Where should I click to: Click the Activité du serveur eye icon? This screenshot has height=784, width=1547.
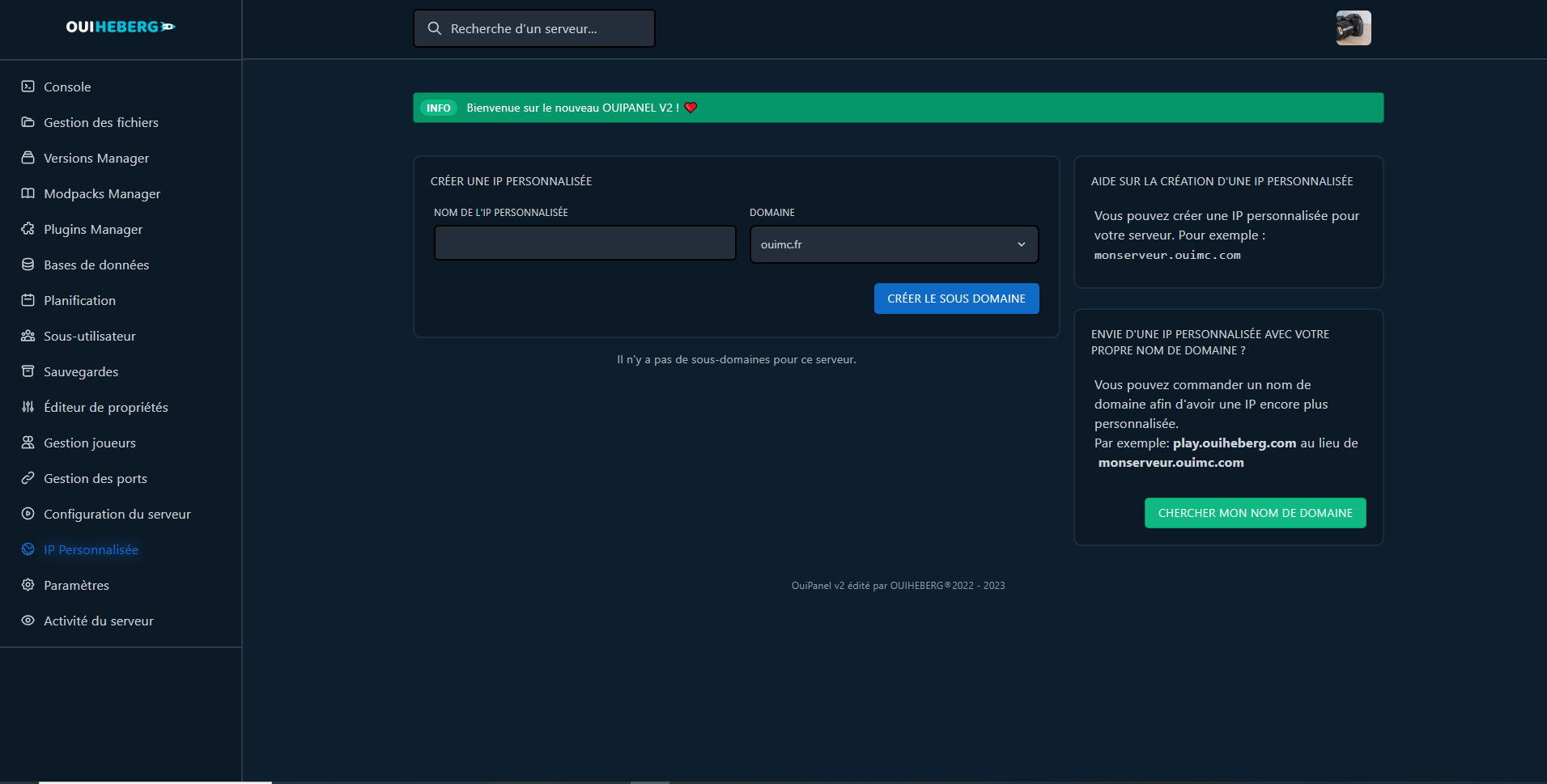[28, 621]
